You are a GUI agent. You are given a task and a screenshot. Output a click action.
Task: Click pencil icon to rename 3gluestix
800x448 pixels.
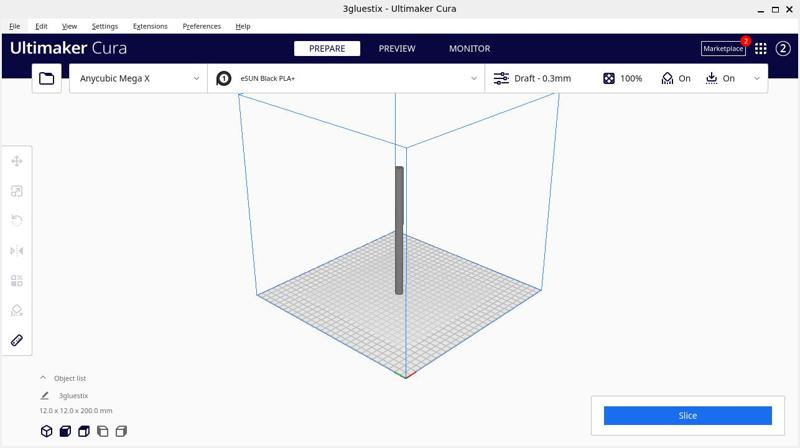[44, 395]
